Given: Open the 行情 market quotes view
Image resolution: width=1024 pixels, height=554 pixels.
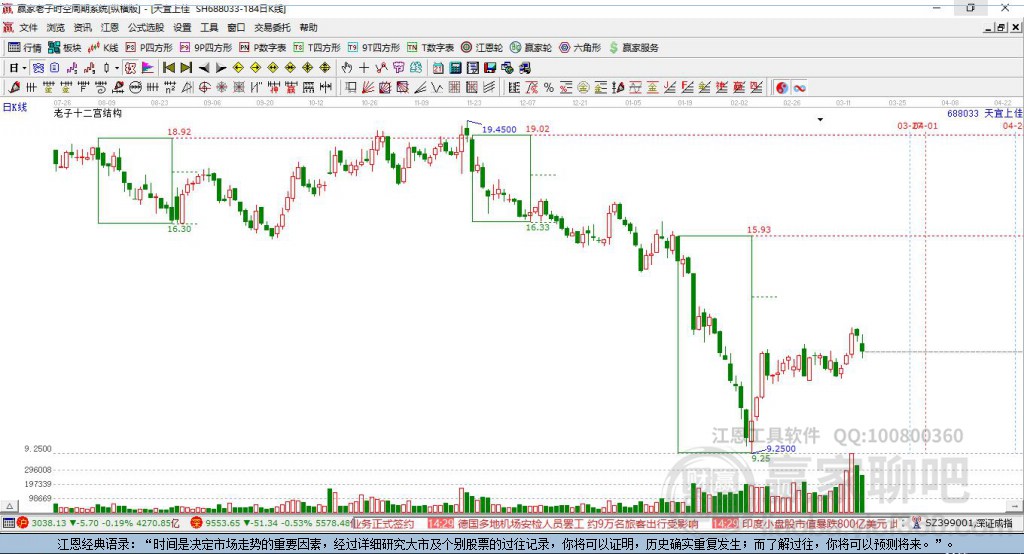Looking at the screenshot, I should [25, 48].
